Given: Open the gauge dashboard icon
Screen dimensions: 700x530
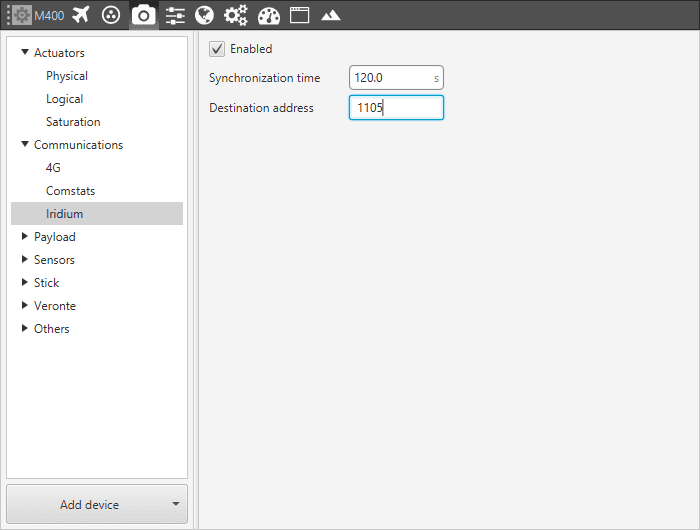Looking at the screenshot, I should point(269,16).
